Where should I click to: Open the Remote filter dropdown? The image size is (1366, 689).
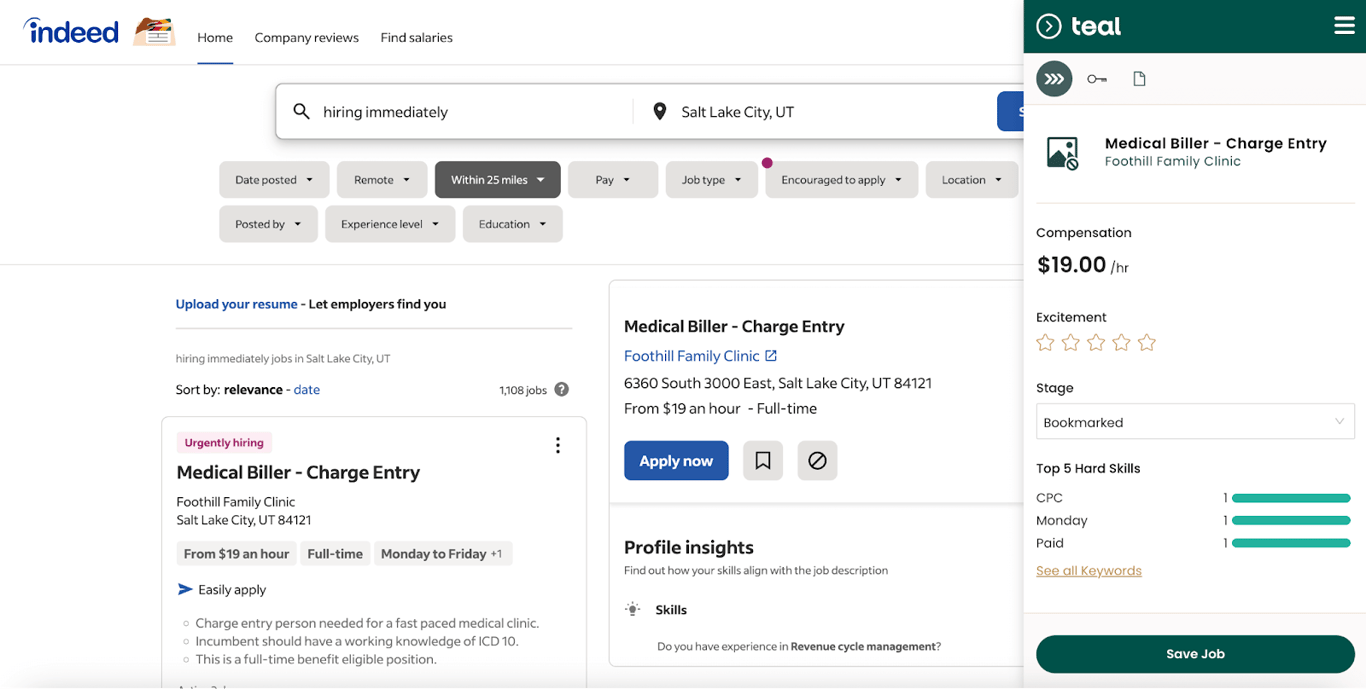(382, 180)
